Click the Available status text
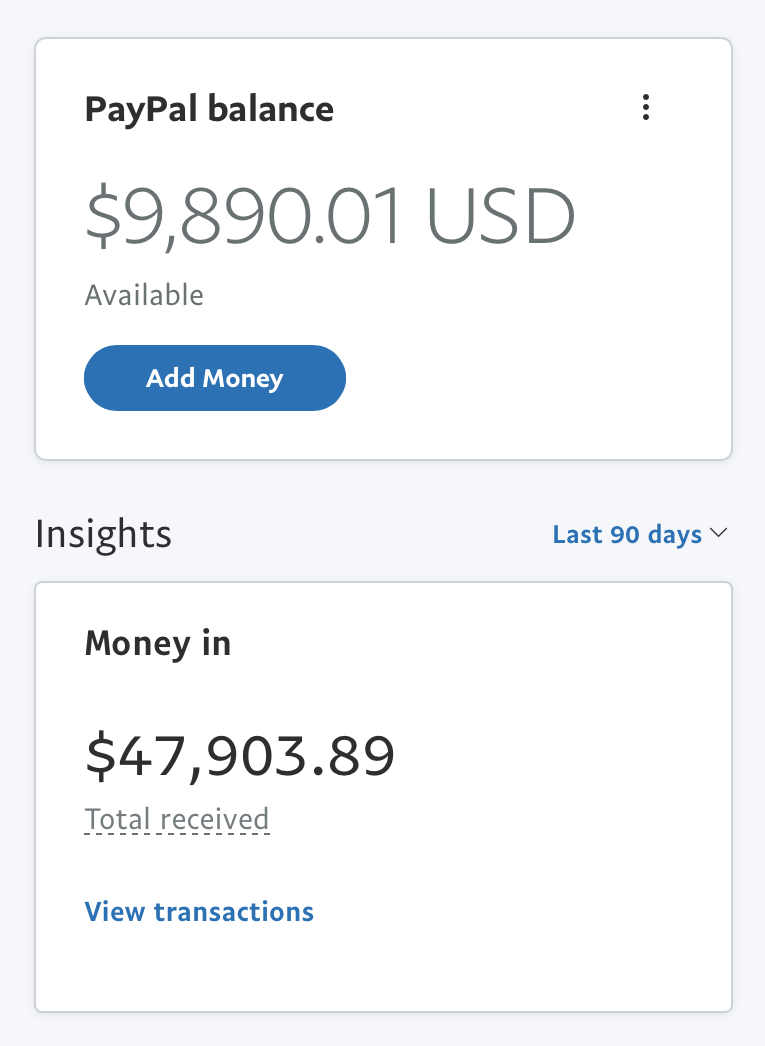The height and width of the screenshot is (1046, 765). point(144,295)
